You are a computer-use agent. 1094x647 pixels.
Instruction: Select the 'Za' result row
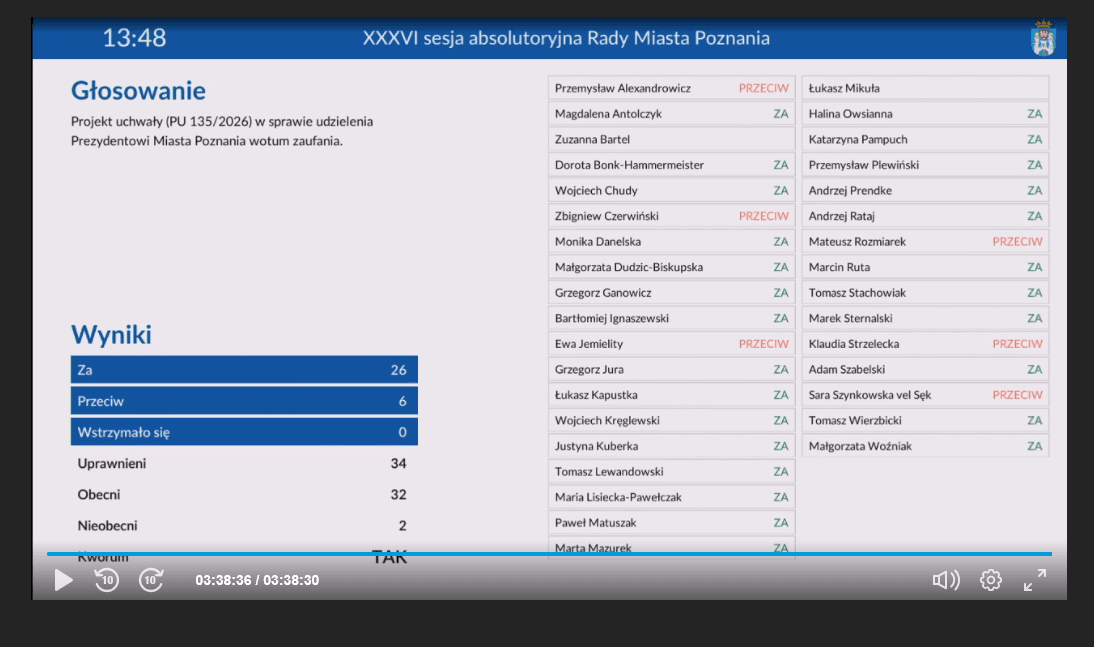244,370
